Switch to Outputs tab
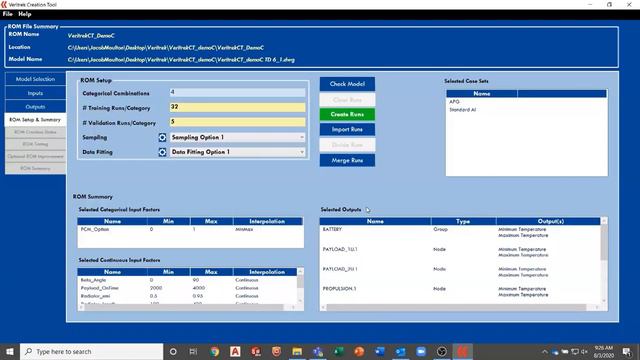Screen dimensions: 640x360 tap(35, 107)
